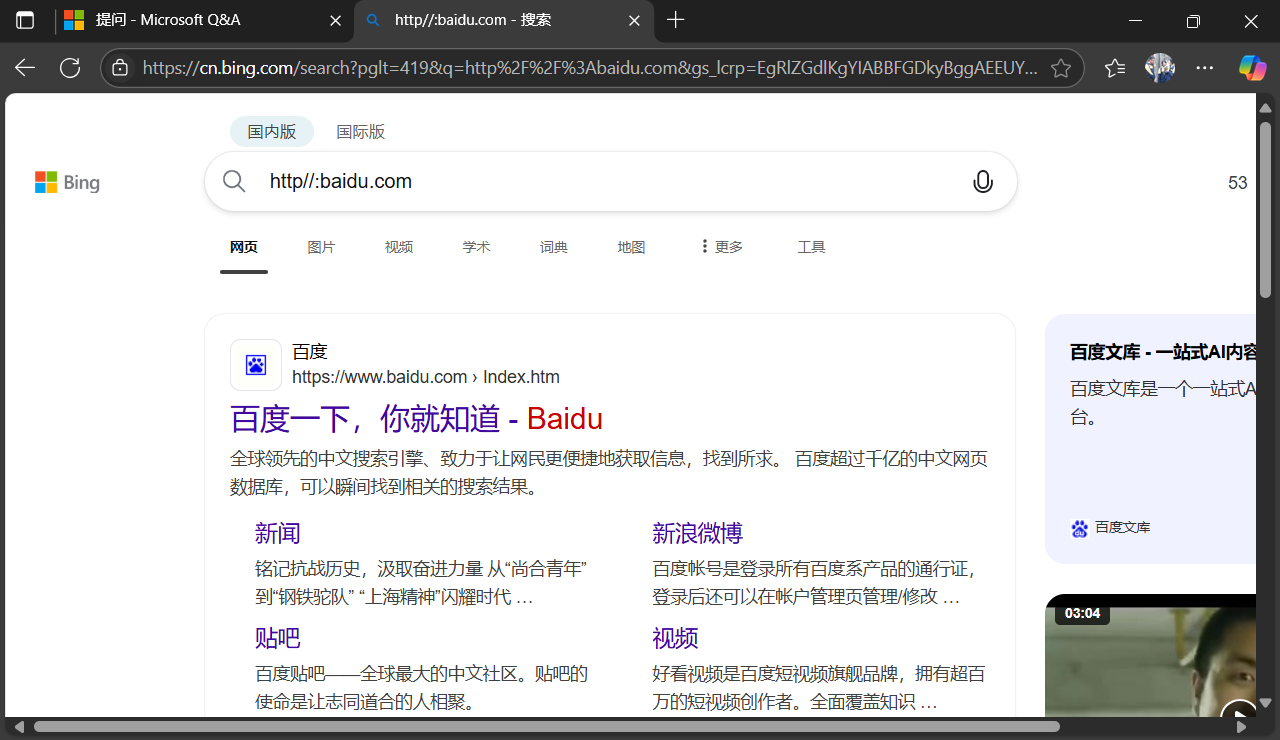Open the 百度一下，你就知道 result link

point(416,418)
